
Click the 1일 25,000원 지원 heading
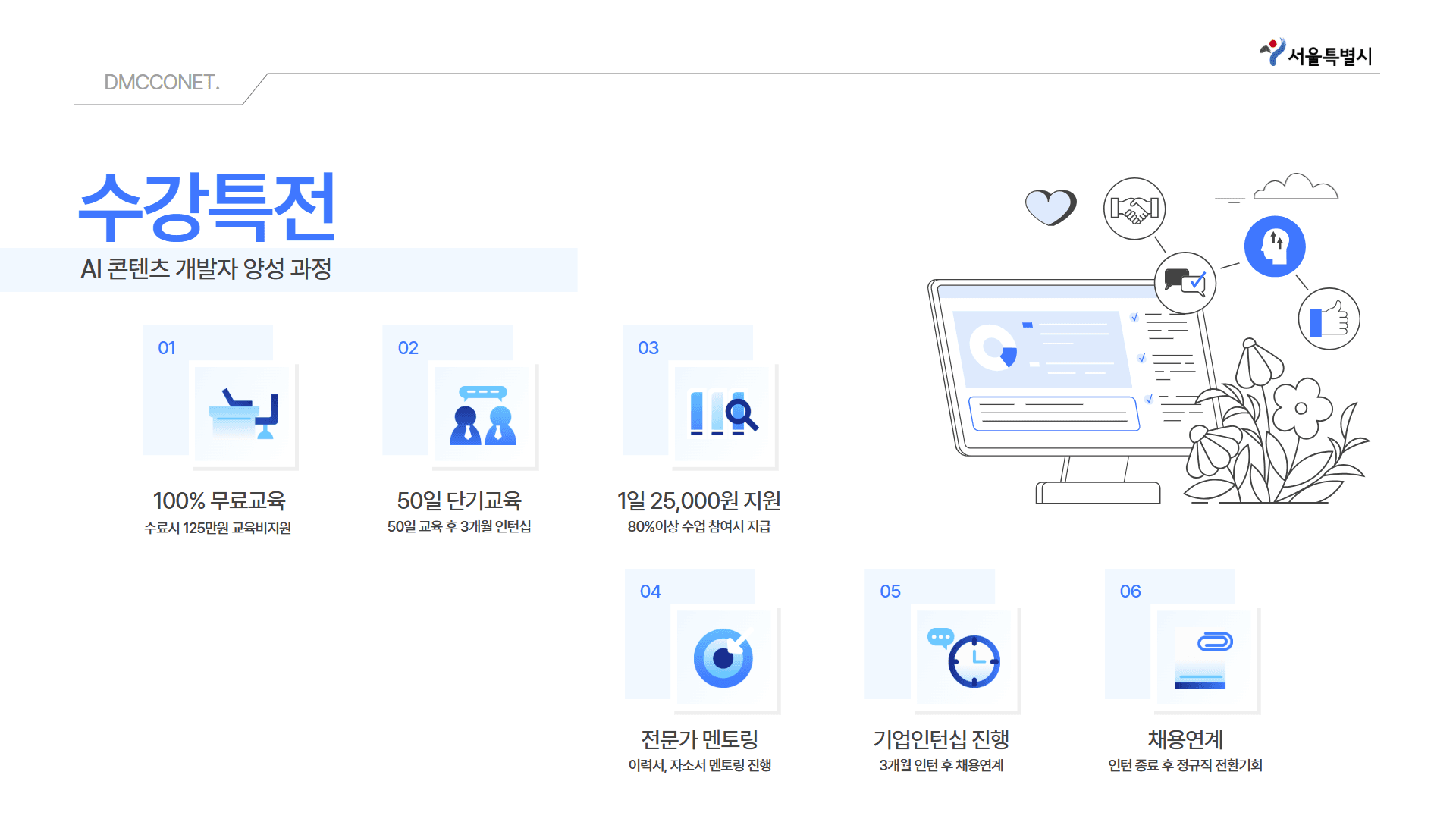[698, 500]
